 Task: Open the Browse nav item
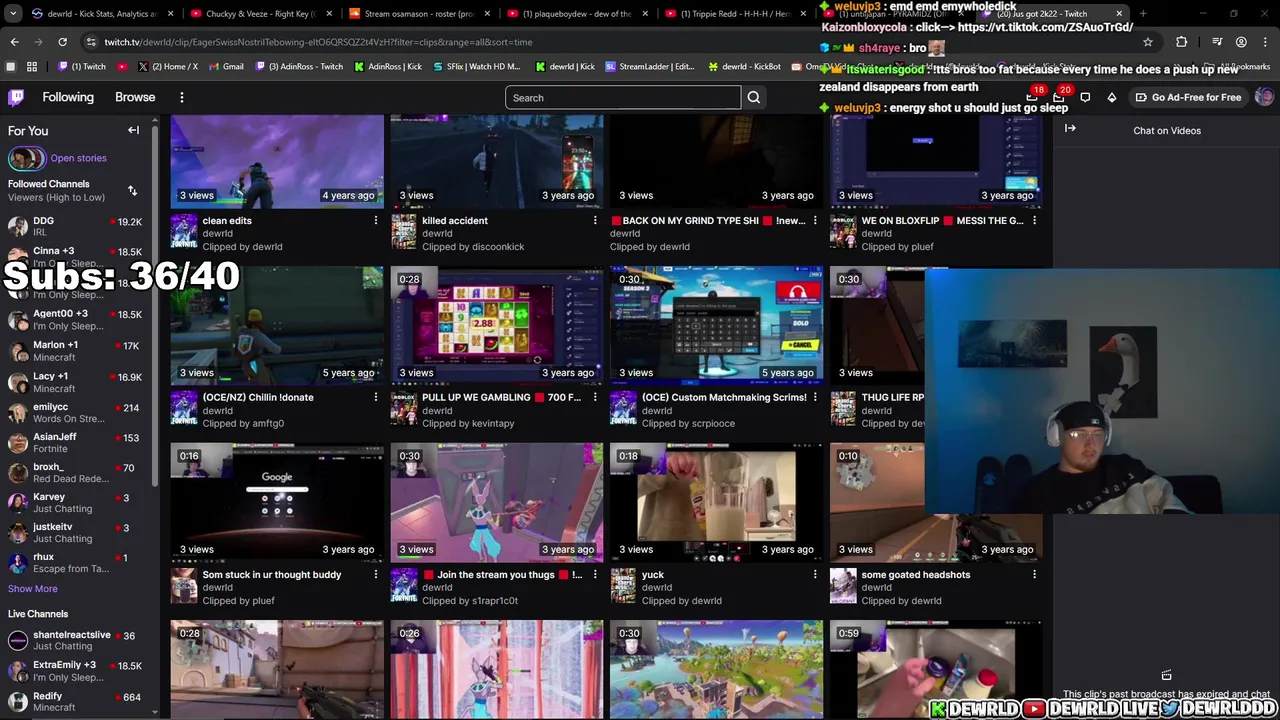[x=135, y=97]
